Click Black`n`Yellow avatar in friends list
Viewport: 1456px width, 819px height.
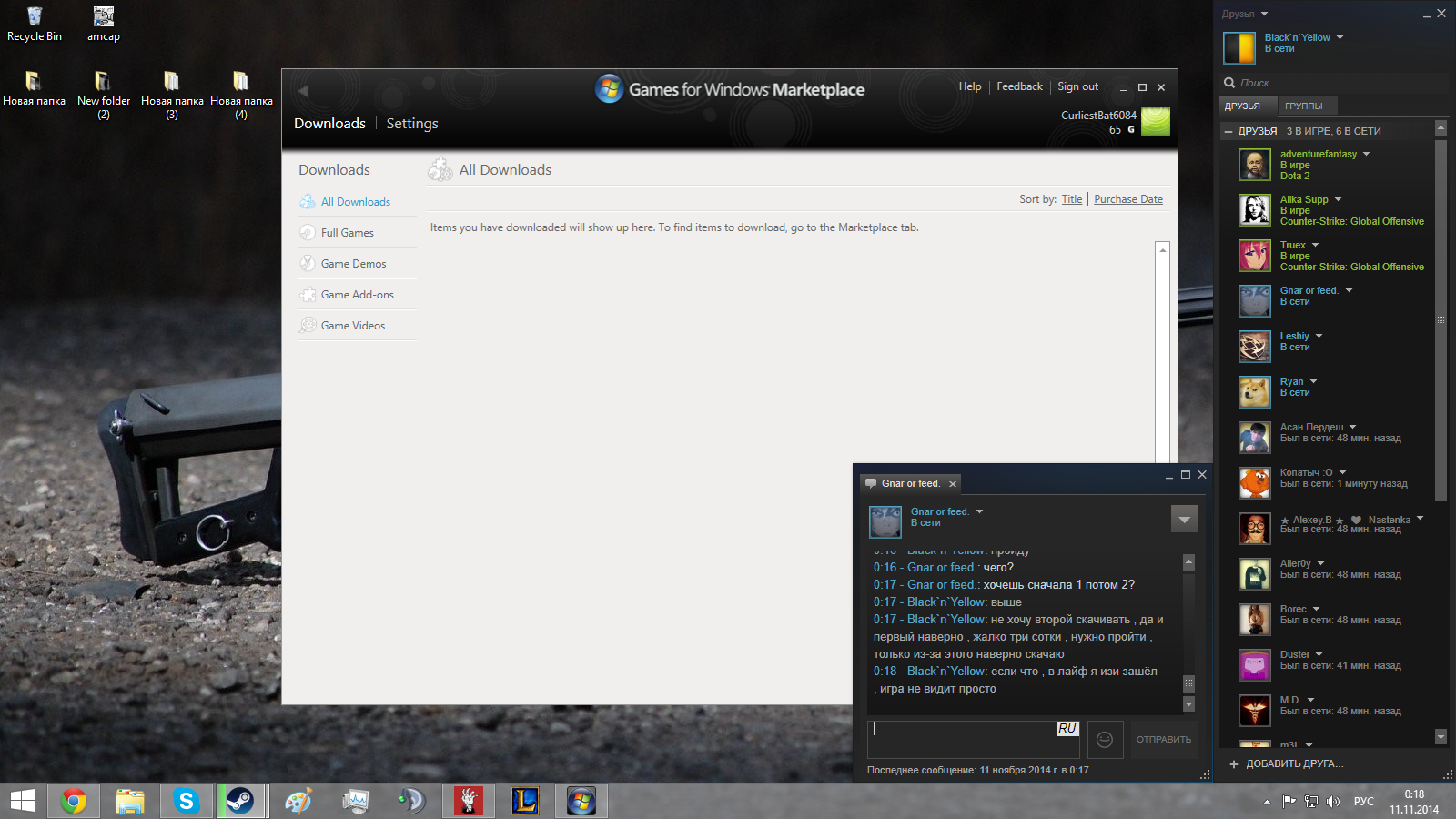tap(1239, 48)
